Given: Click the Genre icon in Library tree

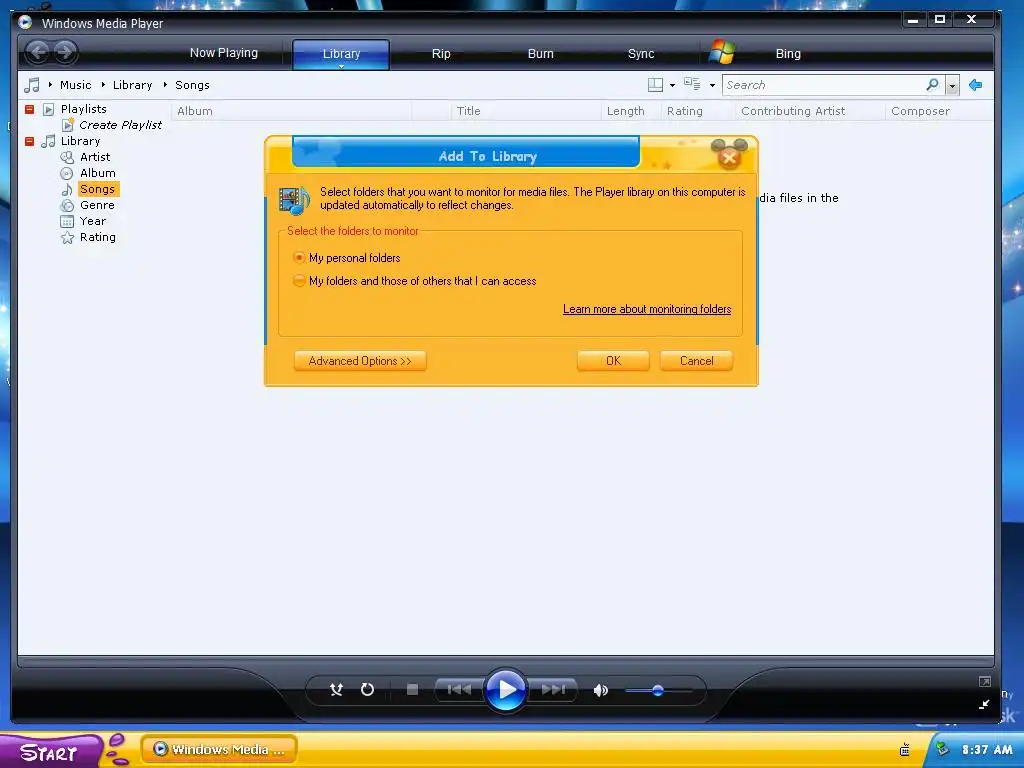Looking at the screenshot, I should pos(67,206).
